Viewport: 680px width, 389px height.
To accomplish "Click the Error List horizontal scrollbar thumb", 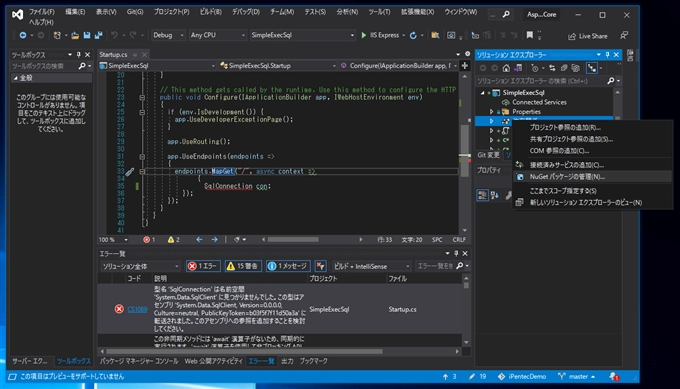I will pos(244,351).
